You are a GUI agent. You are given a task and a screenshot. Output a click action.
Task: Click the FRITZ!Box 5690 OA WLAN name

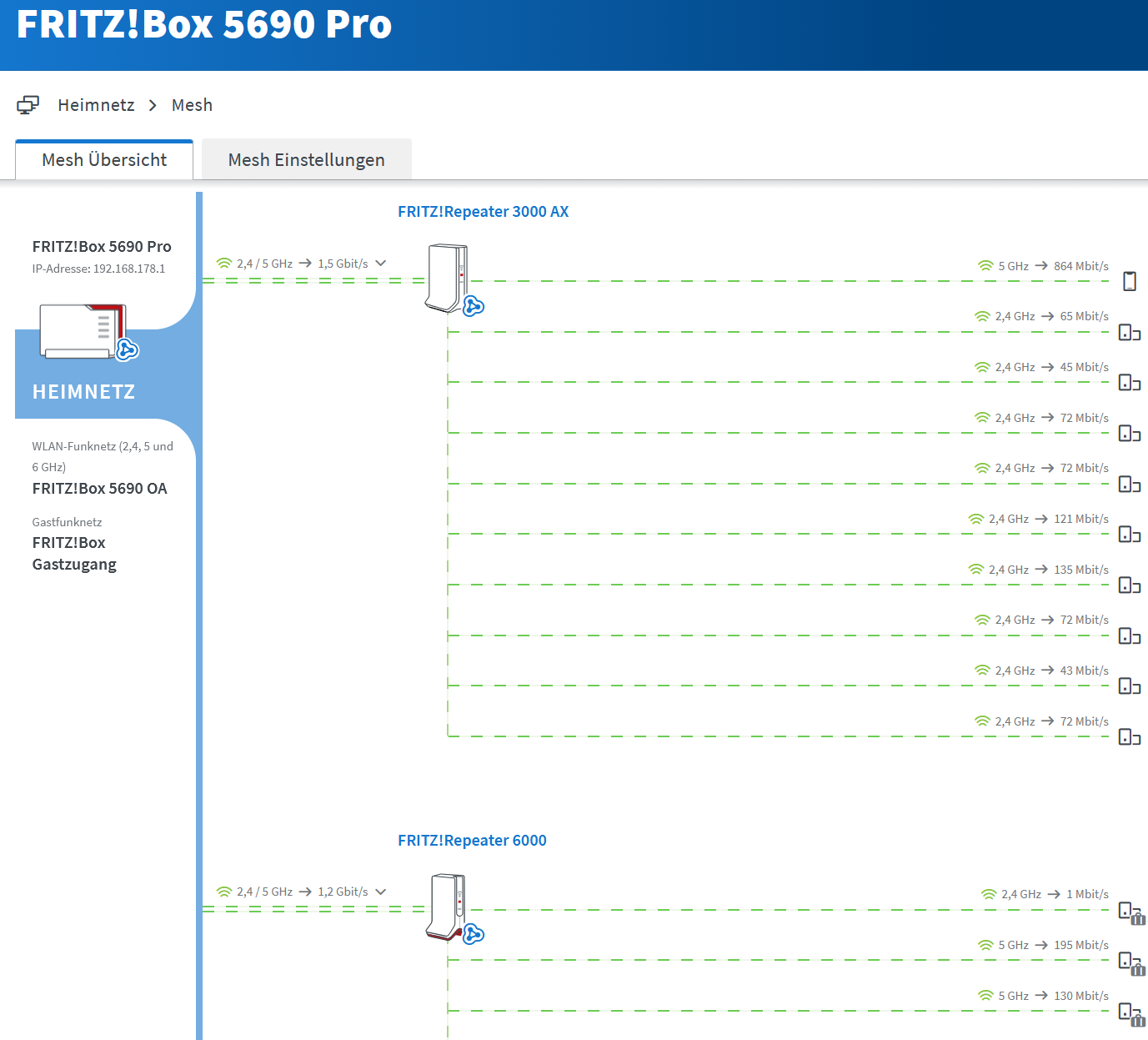coord(100,489)
